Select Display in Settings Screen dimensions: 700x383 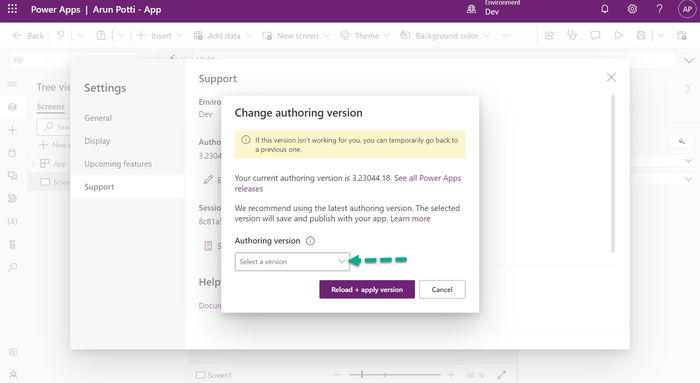click(97, 141)
